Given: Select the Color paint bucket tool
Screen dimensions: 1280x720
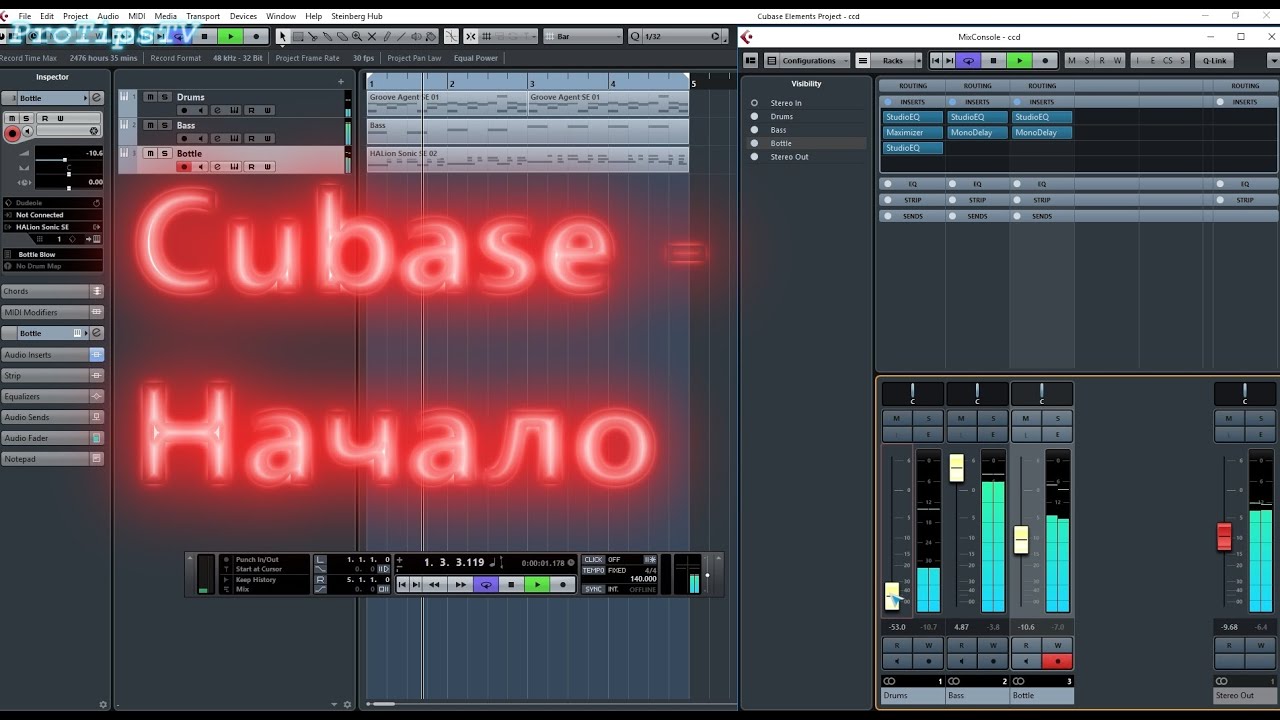Looking at the screenshot, I should click(x=431, y=36).
